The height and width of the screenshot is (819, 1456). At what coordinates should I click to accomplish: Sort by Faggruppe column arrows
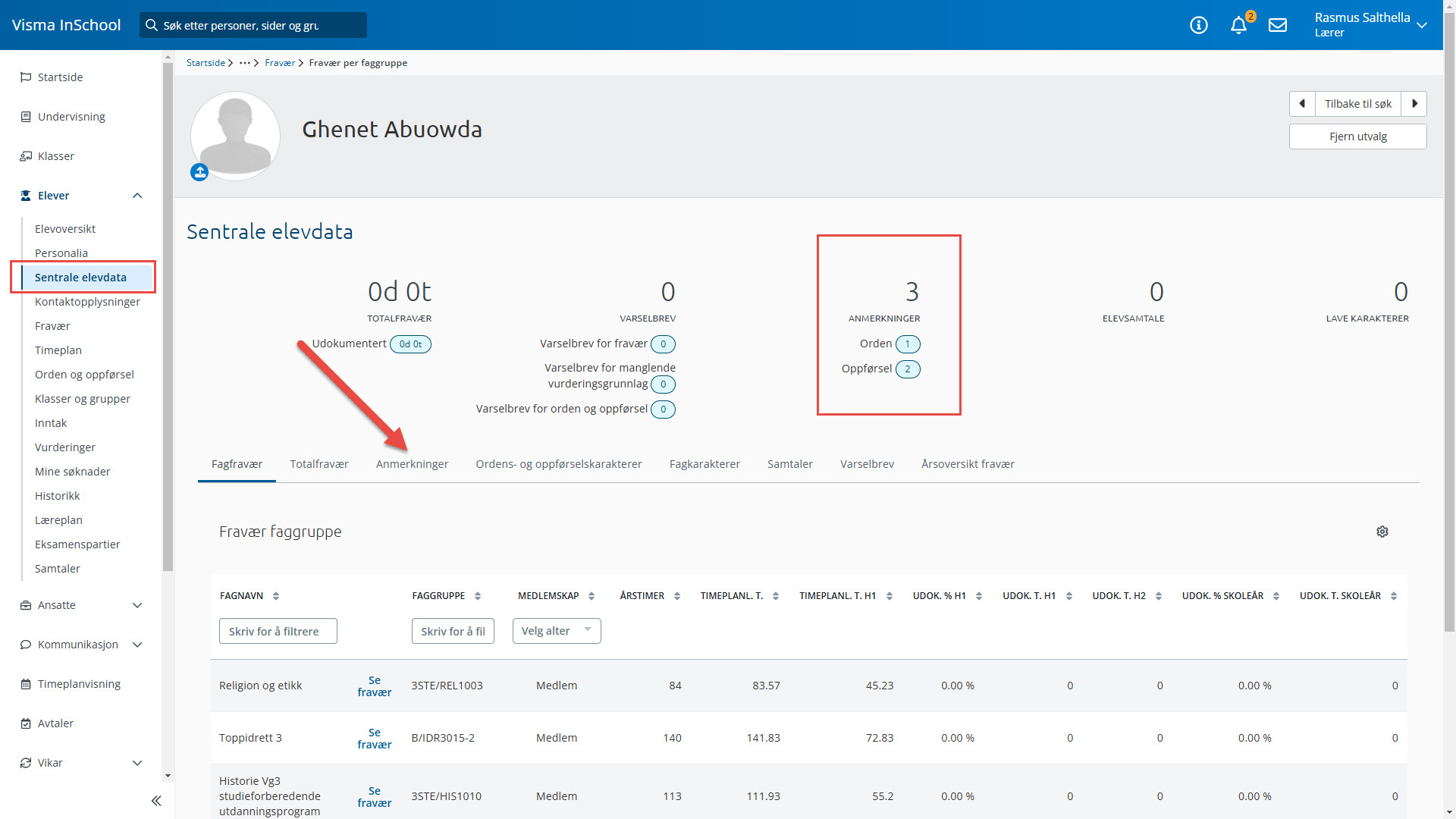478,596
